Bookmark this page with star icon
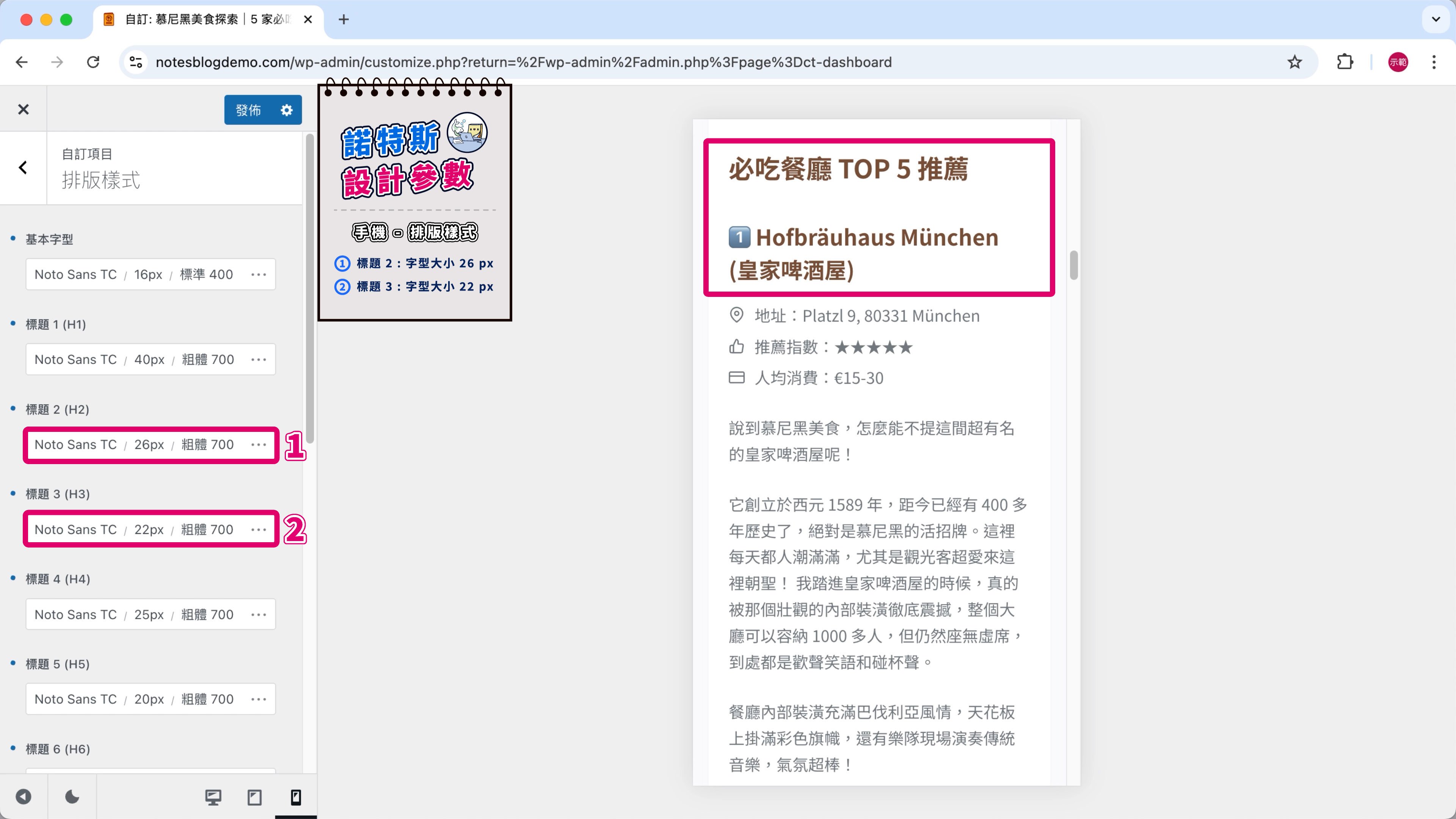 pyautogui.click(x=1294, y=62)
